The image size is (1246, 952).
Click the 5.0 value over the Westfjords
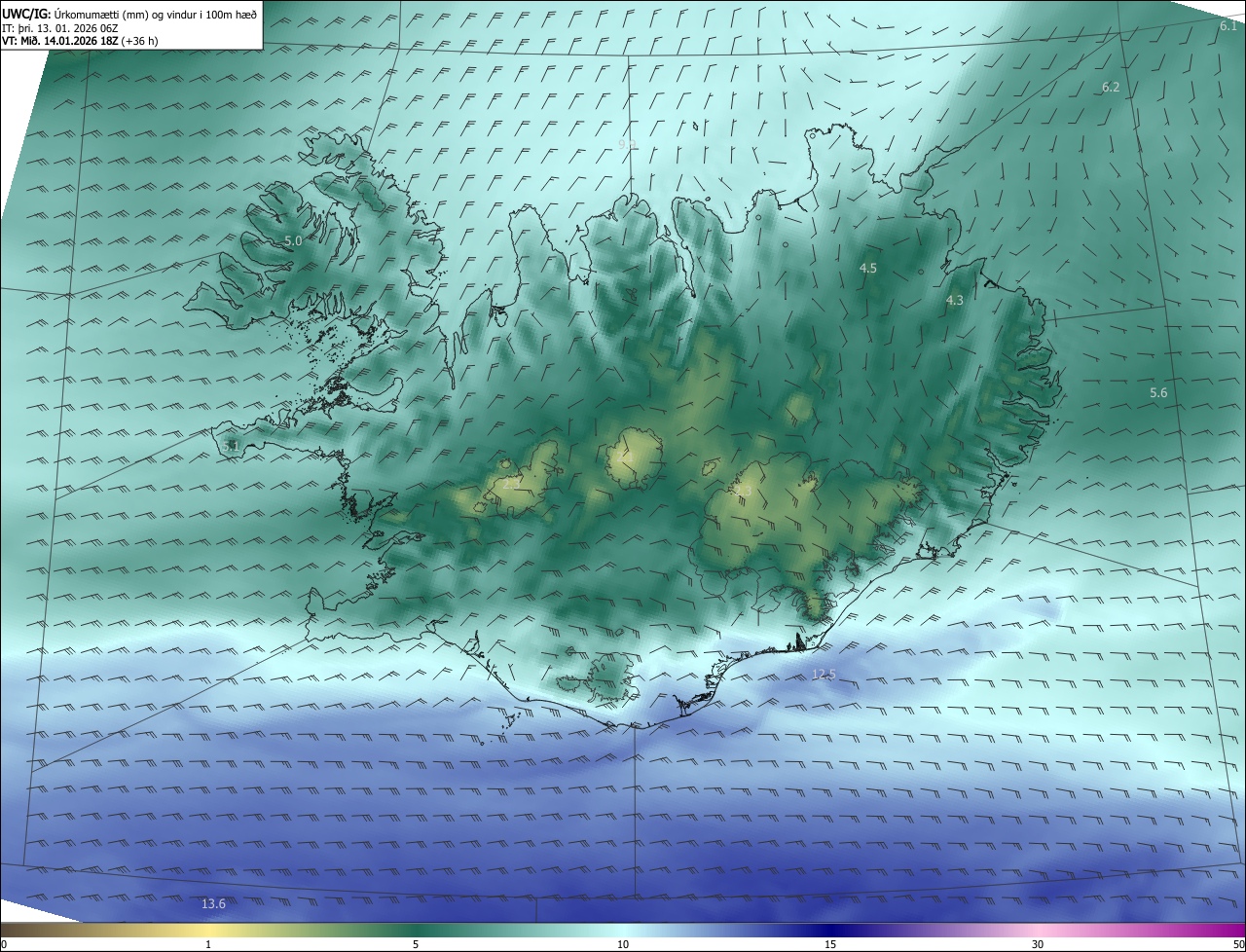293,240
